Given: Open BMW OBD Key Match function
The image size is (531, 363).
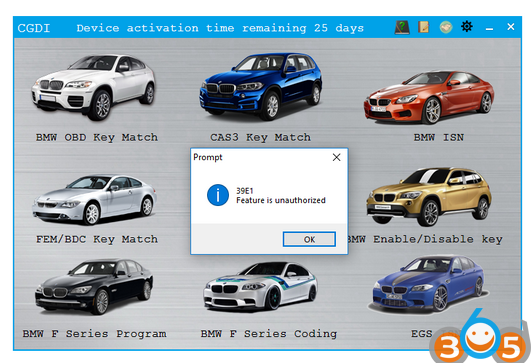Looking at the screenshot, I should (x=97, y=137).
